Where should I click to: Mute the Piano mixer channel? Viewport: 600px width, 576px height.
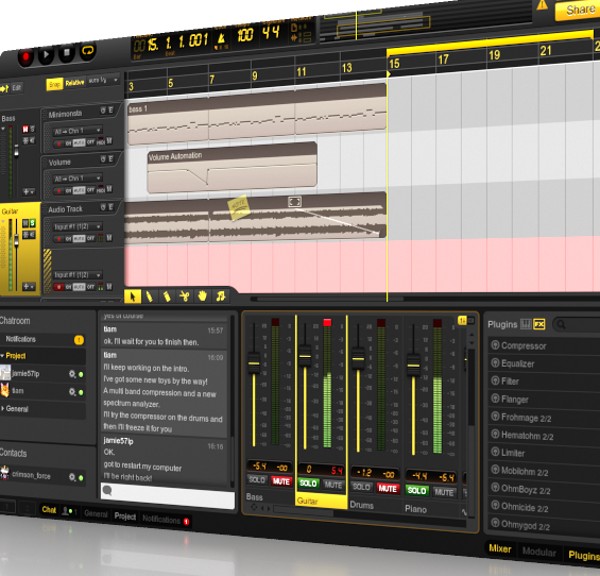(443, 490)
